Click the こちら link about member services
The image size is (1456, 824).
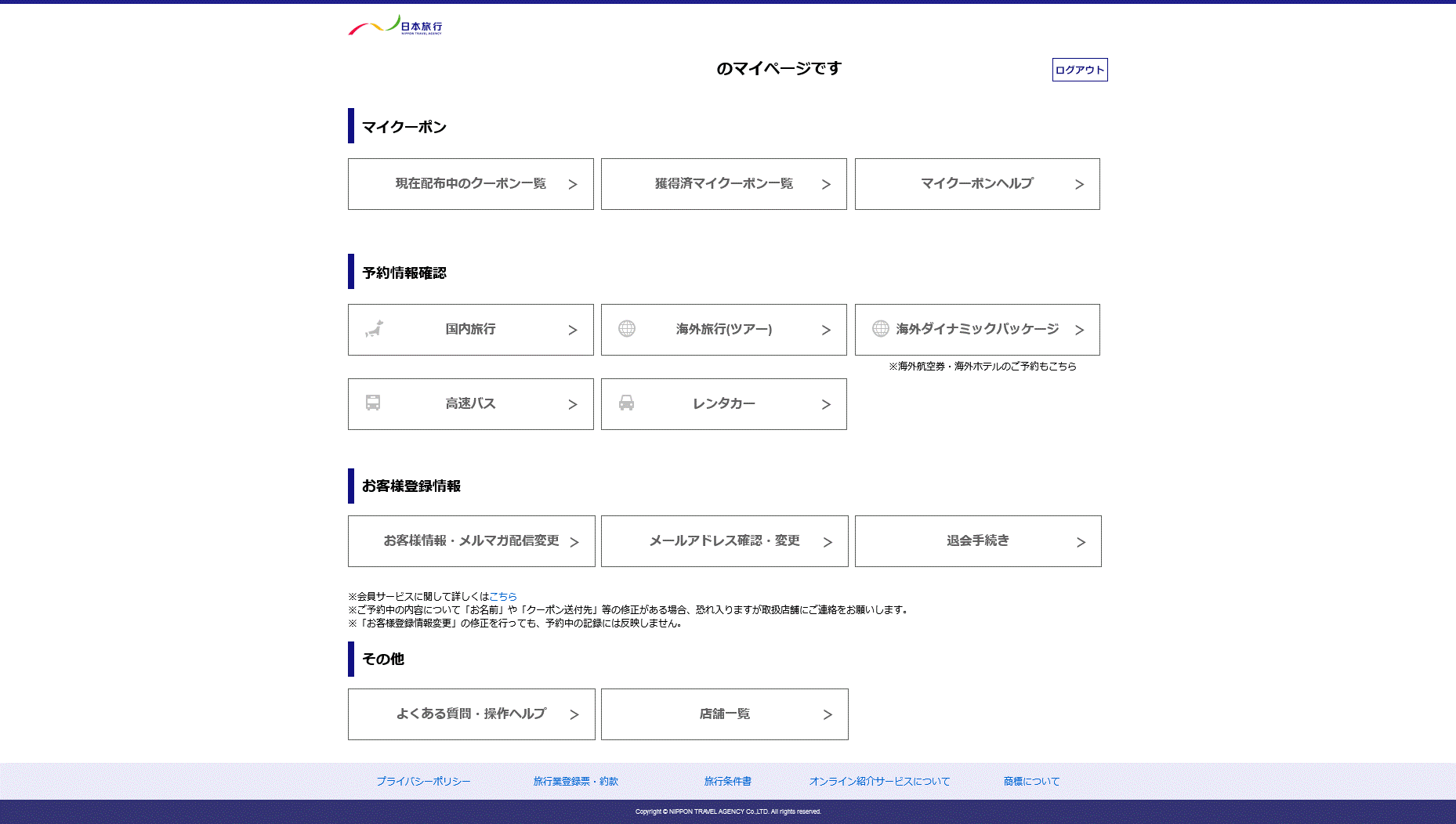point(502,597)
